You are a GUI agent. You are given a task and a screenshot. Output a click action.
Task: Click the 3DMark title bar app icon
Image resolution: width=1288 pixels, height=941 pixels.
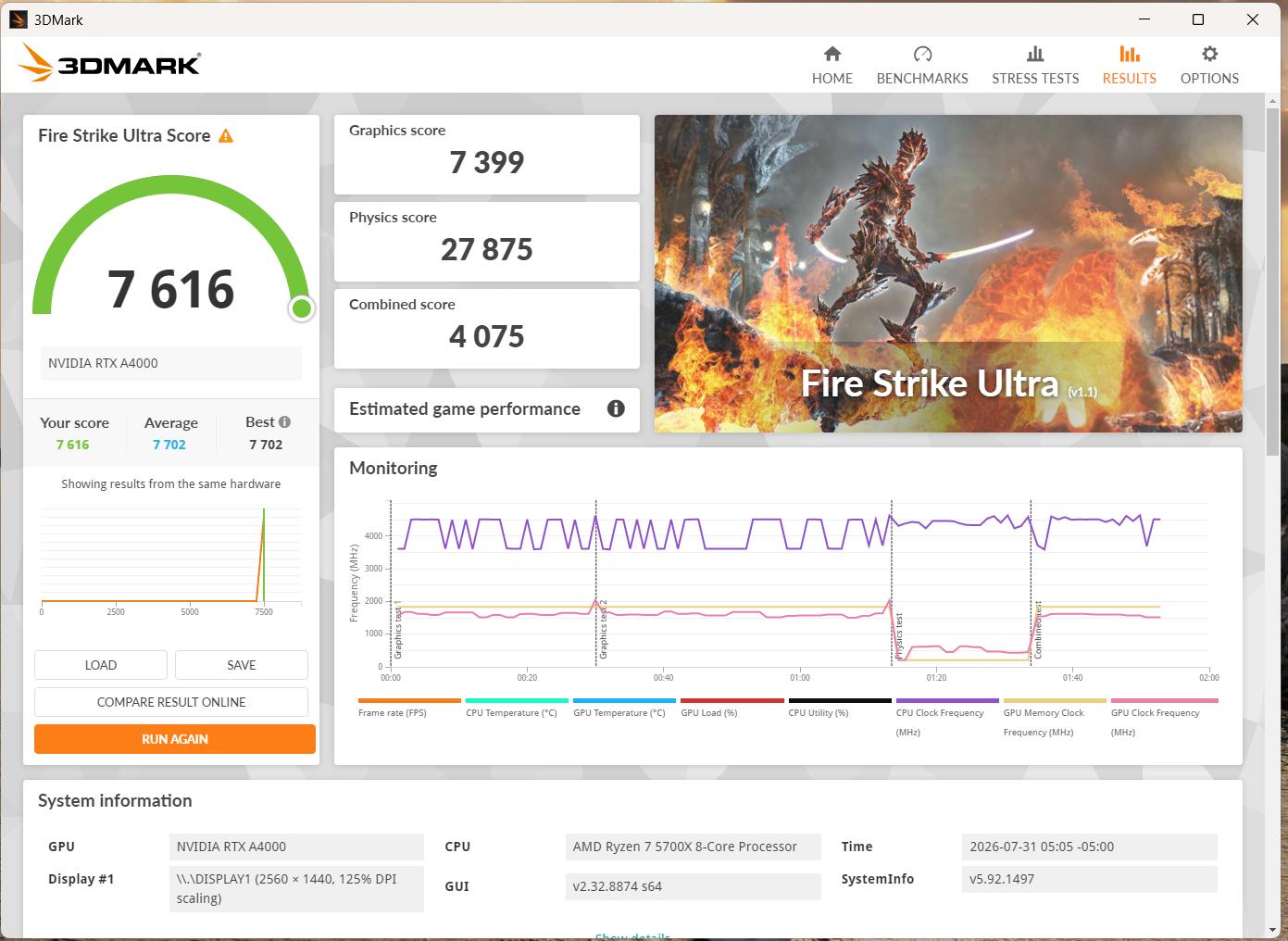[x=19, y=19]
